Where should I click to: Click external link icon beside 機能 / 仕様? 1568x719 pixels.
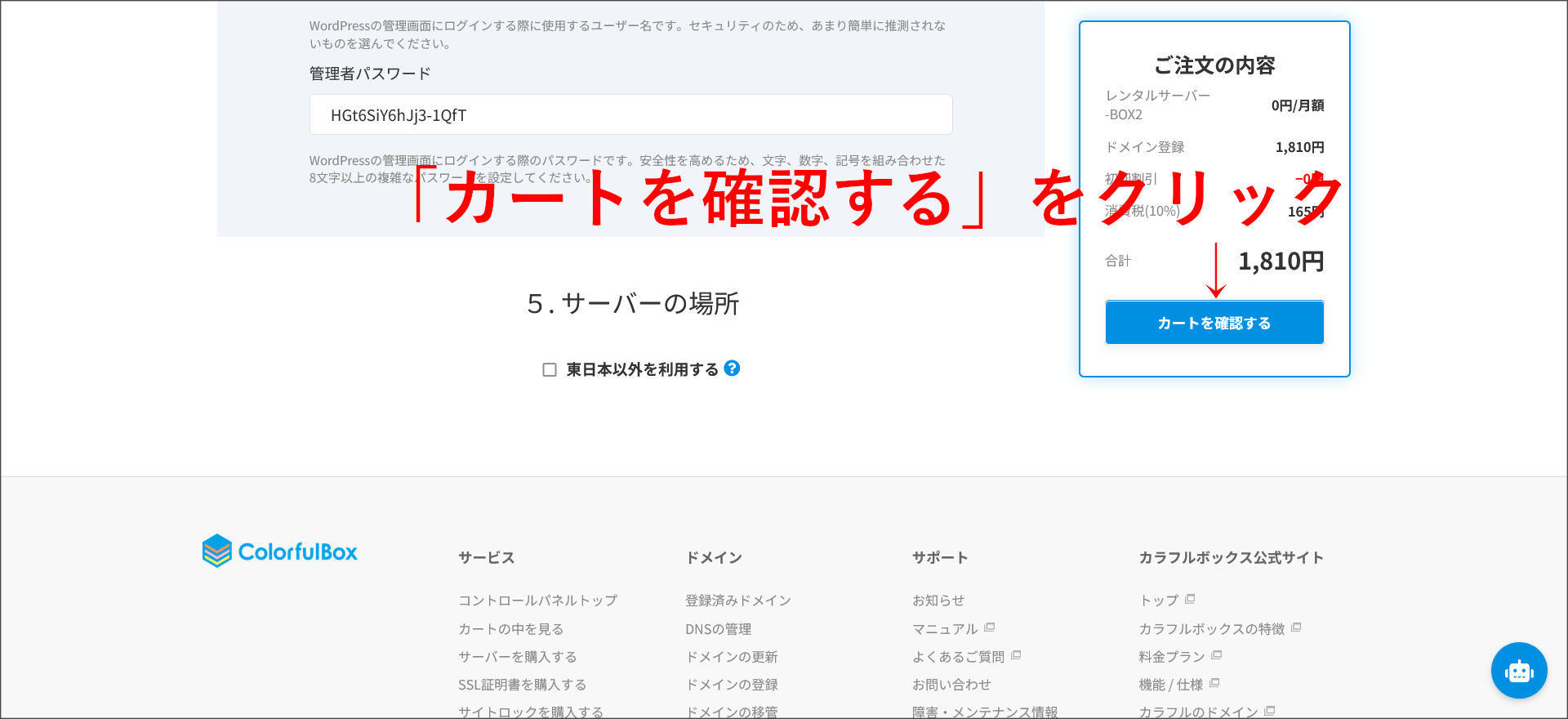(1214, 683)
